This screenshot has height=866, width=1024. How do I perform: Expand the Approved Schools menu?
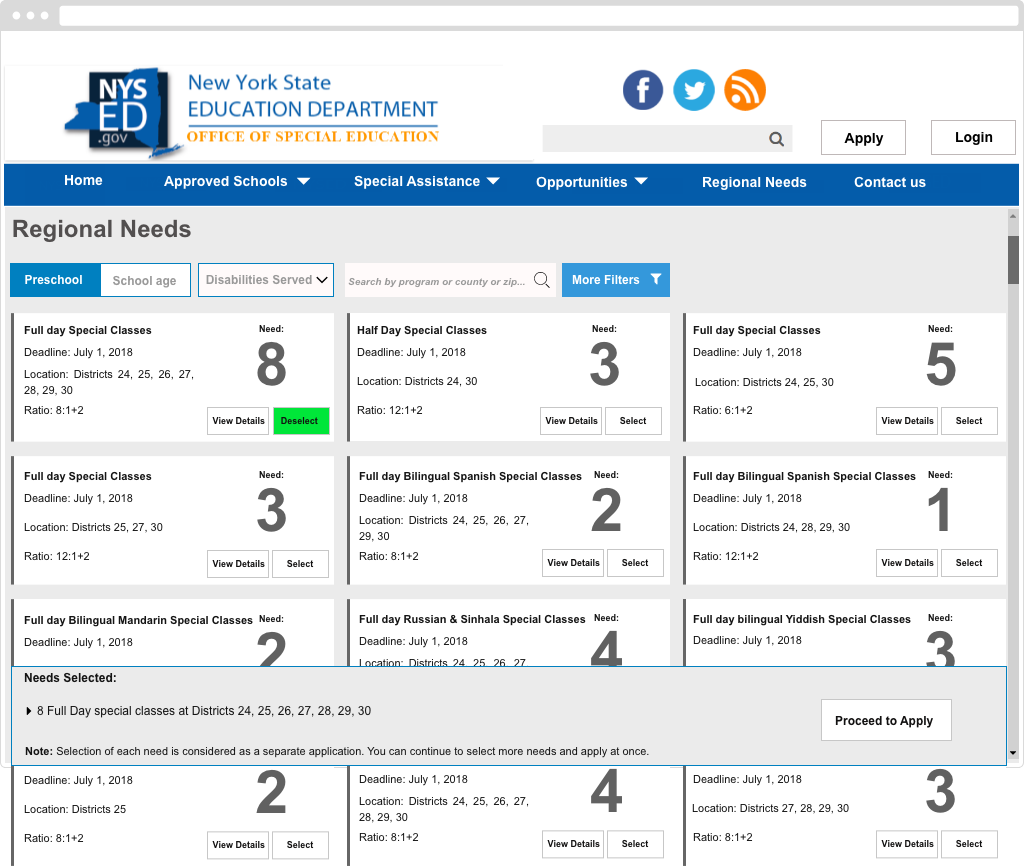(x=237, y=182)
